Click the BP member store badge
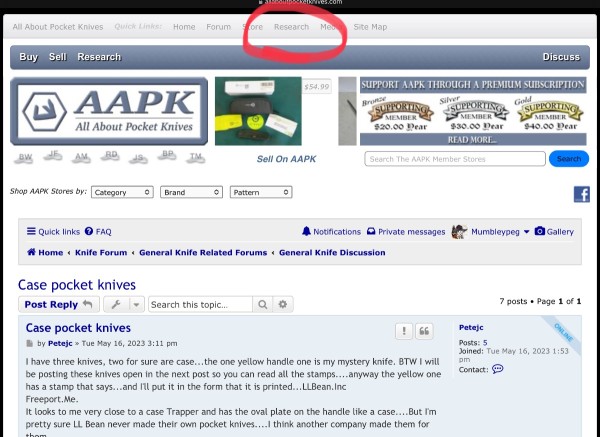Screen dimensions: 600x437 click(167, 155)
